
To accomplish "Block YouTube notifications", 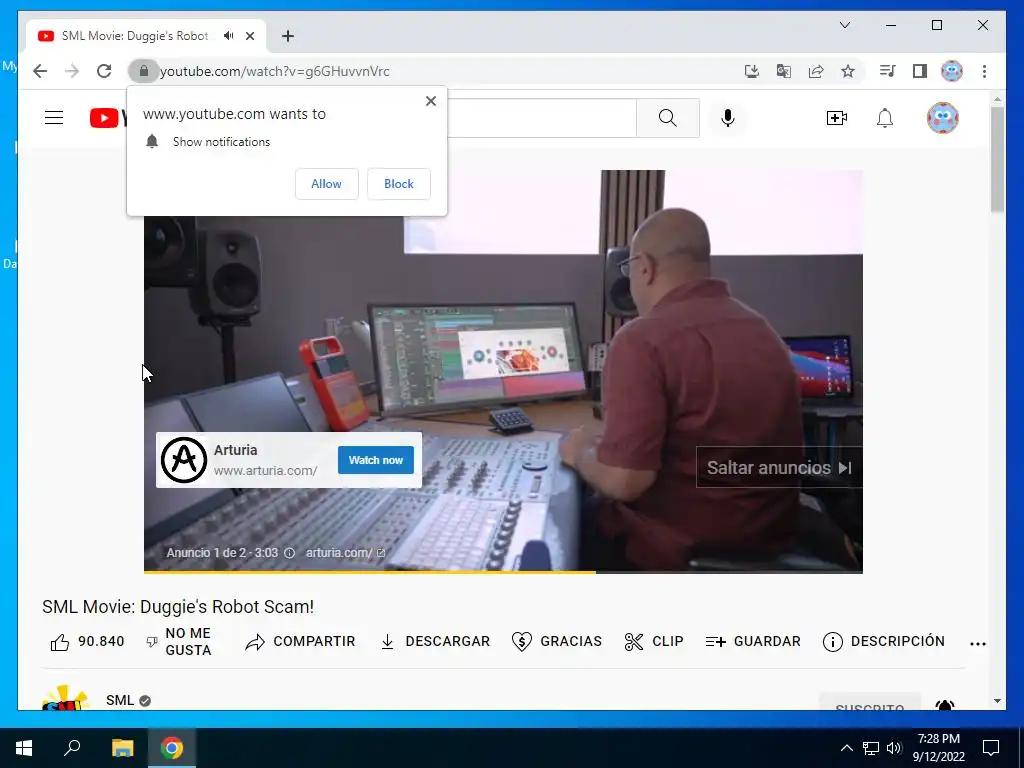I will tap(398, 184).
